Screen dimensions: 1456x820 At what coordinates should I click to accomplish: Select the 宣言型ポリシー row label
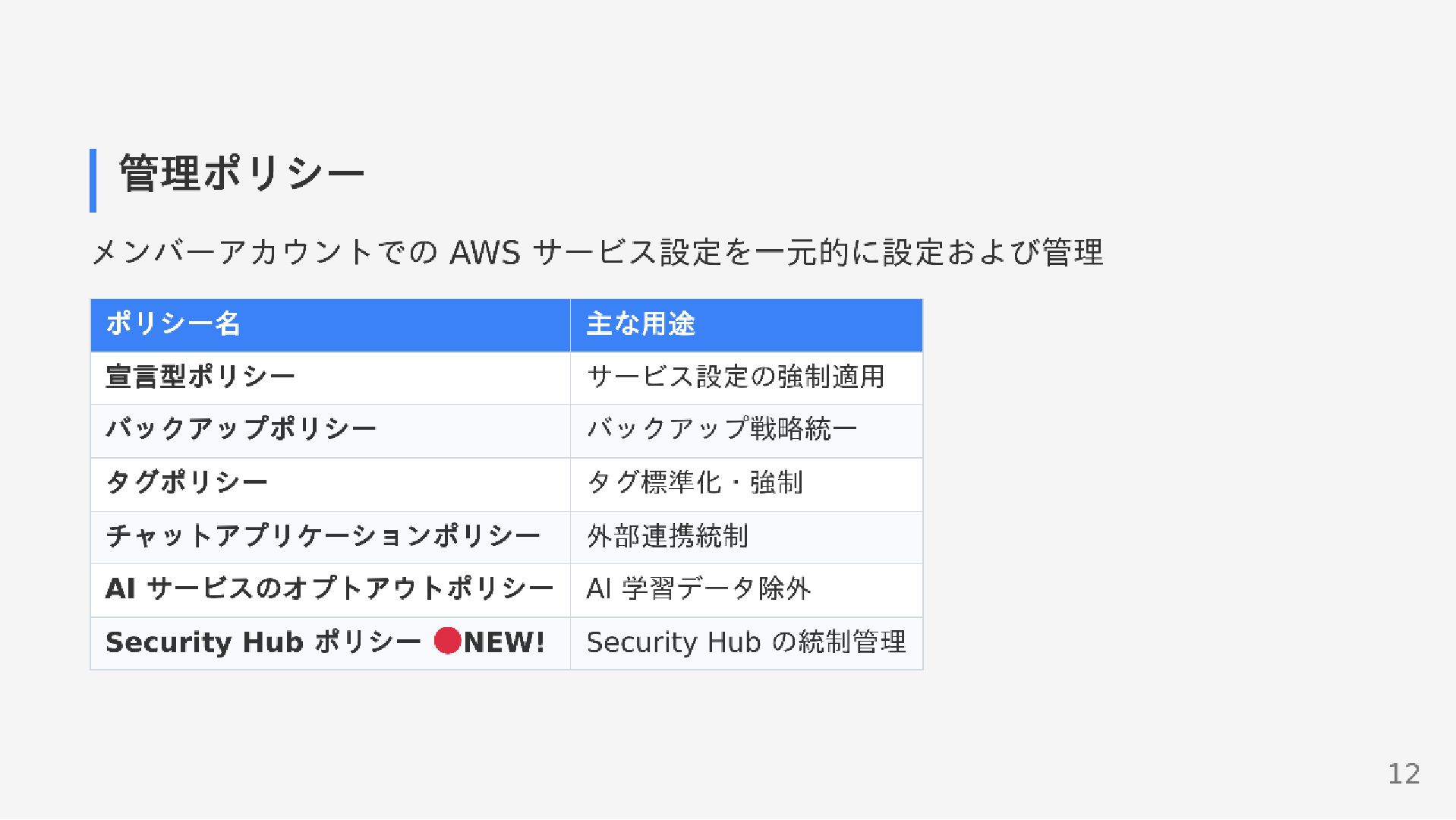click(200, 377)
